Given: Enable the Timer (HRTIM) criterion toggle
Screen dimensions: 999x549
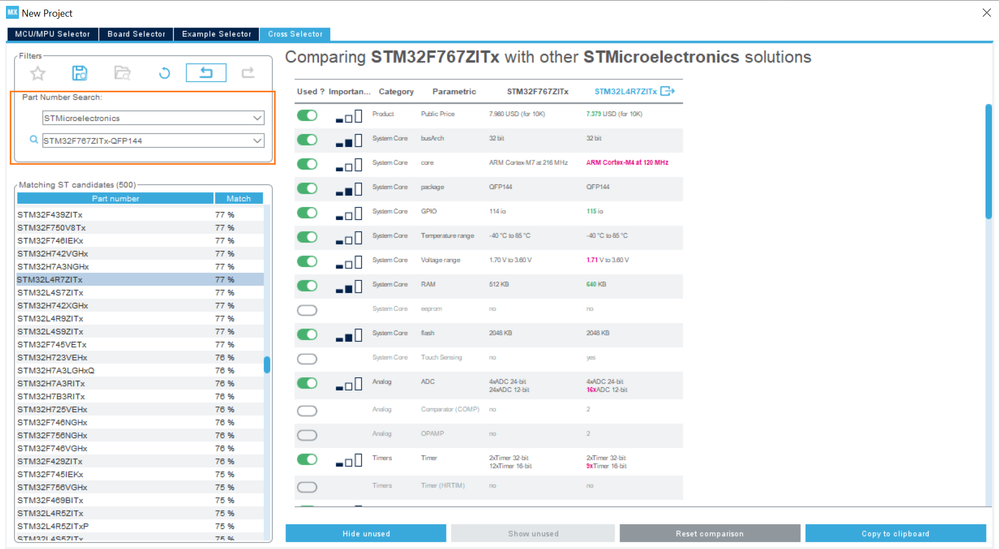Looking at the screenshot, I should tap(307, 487).
